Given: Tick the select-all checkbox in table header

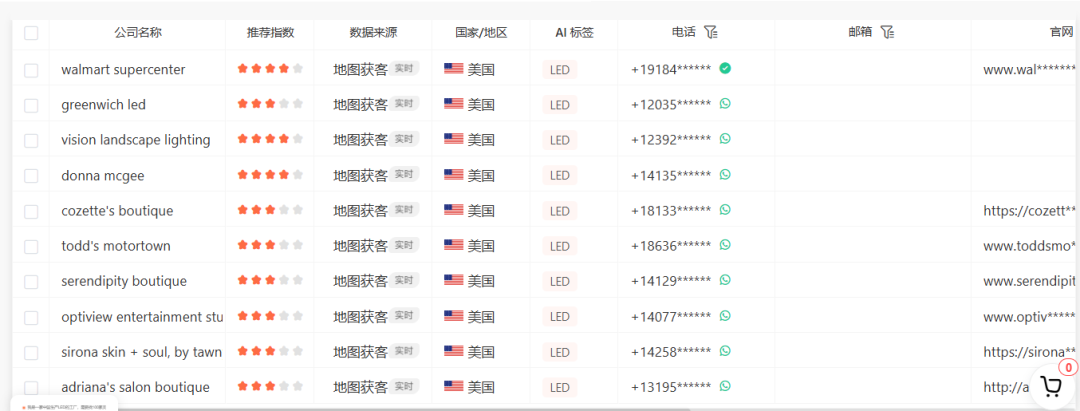Looking at the screenshot, I should [31, 33].
